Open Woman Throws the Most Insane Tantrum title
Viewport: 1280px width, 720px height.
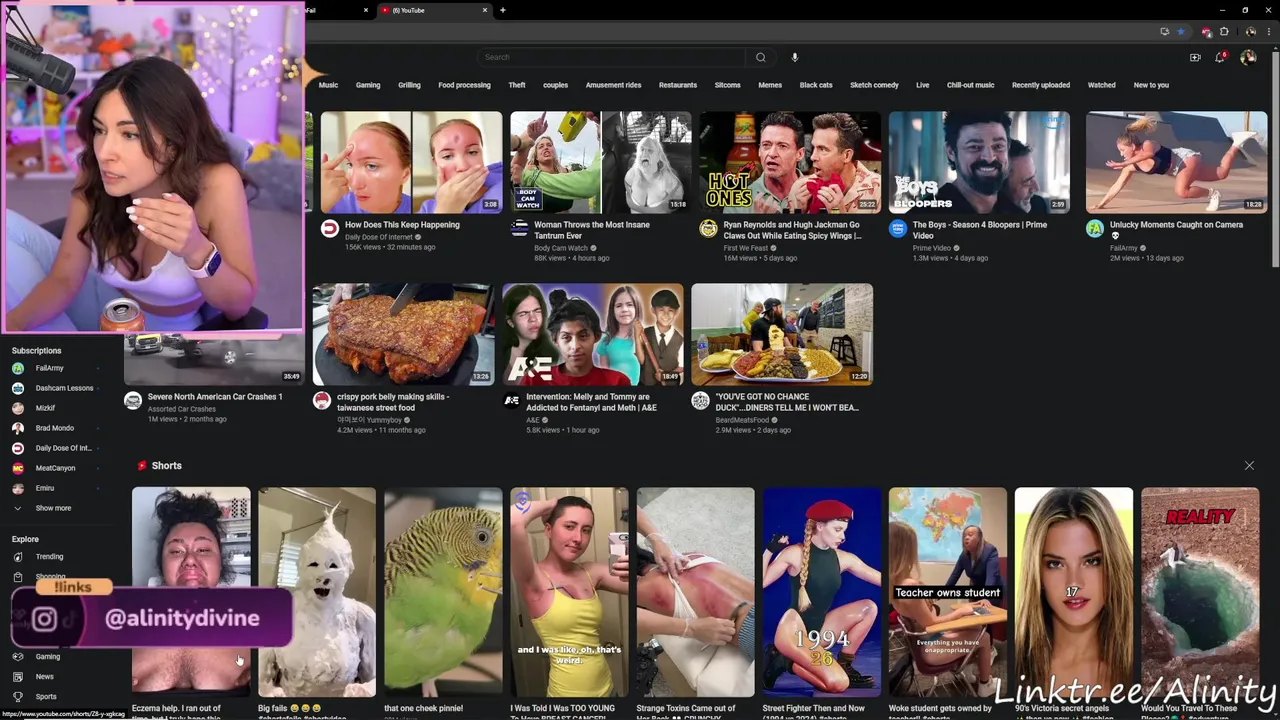(x=591, y=230)
